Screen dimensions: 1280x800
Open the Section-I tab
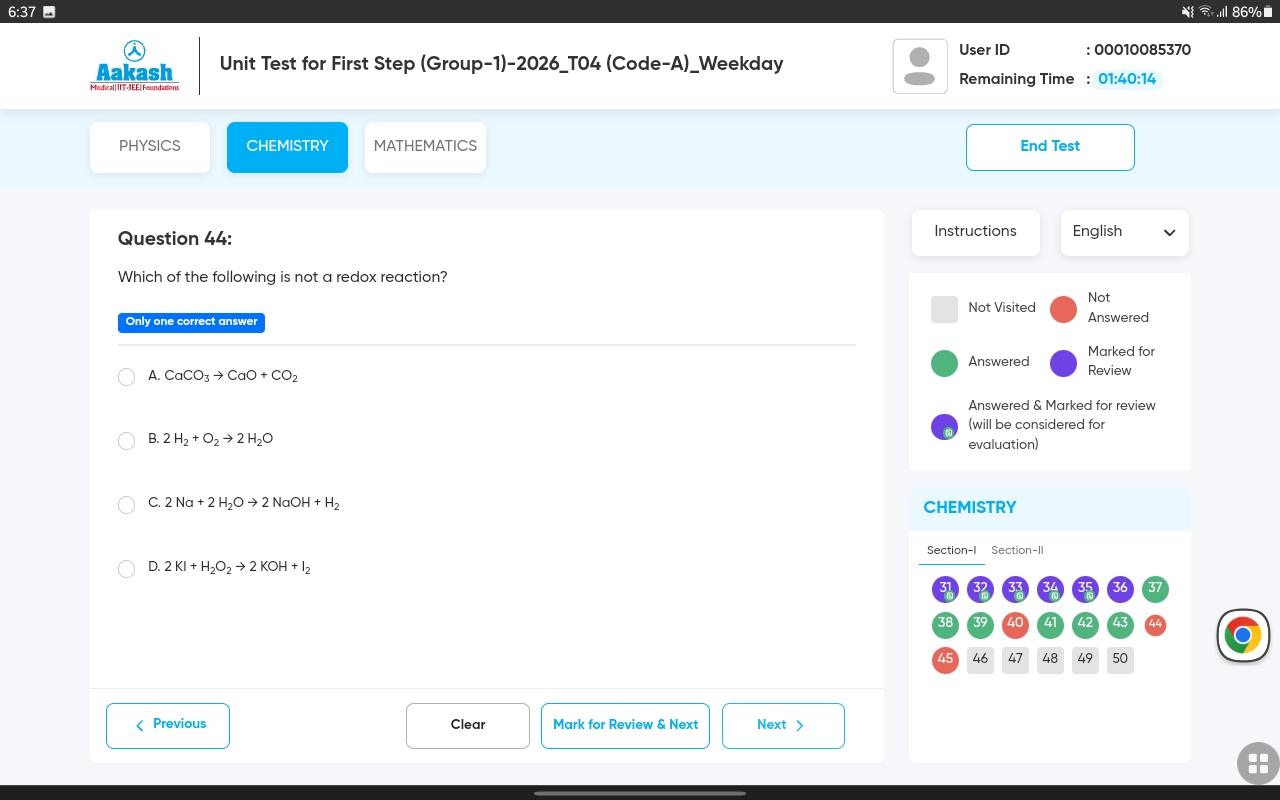tap(951, 550)
